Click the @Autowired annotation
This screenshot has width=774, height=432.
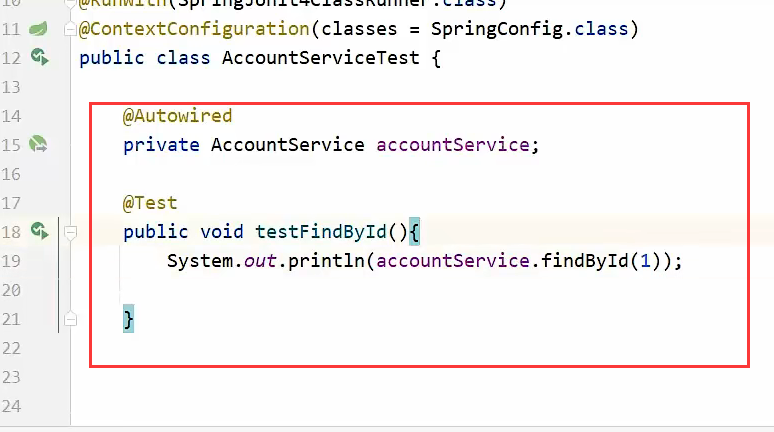[177, 116]
